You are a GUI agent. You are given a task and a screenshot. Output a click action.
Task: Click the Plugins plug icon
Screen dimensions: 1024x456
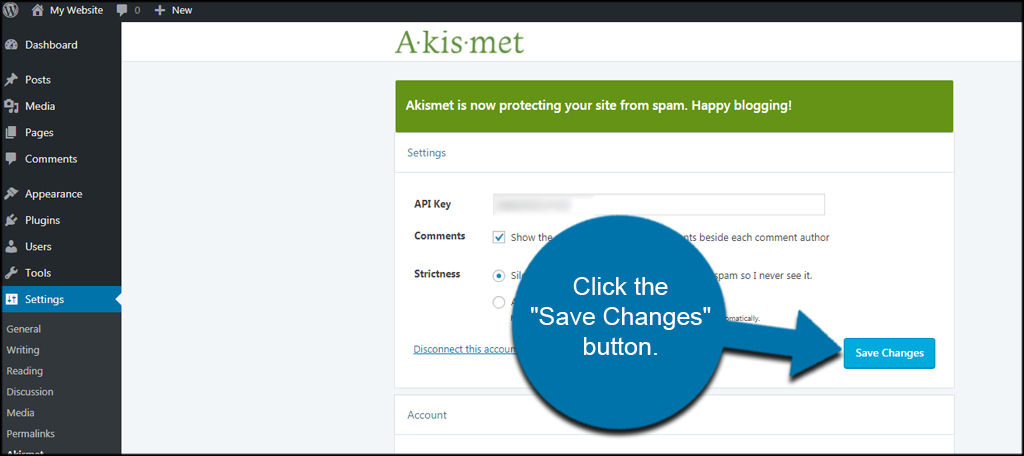click(x=10, y=220)
